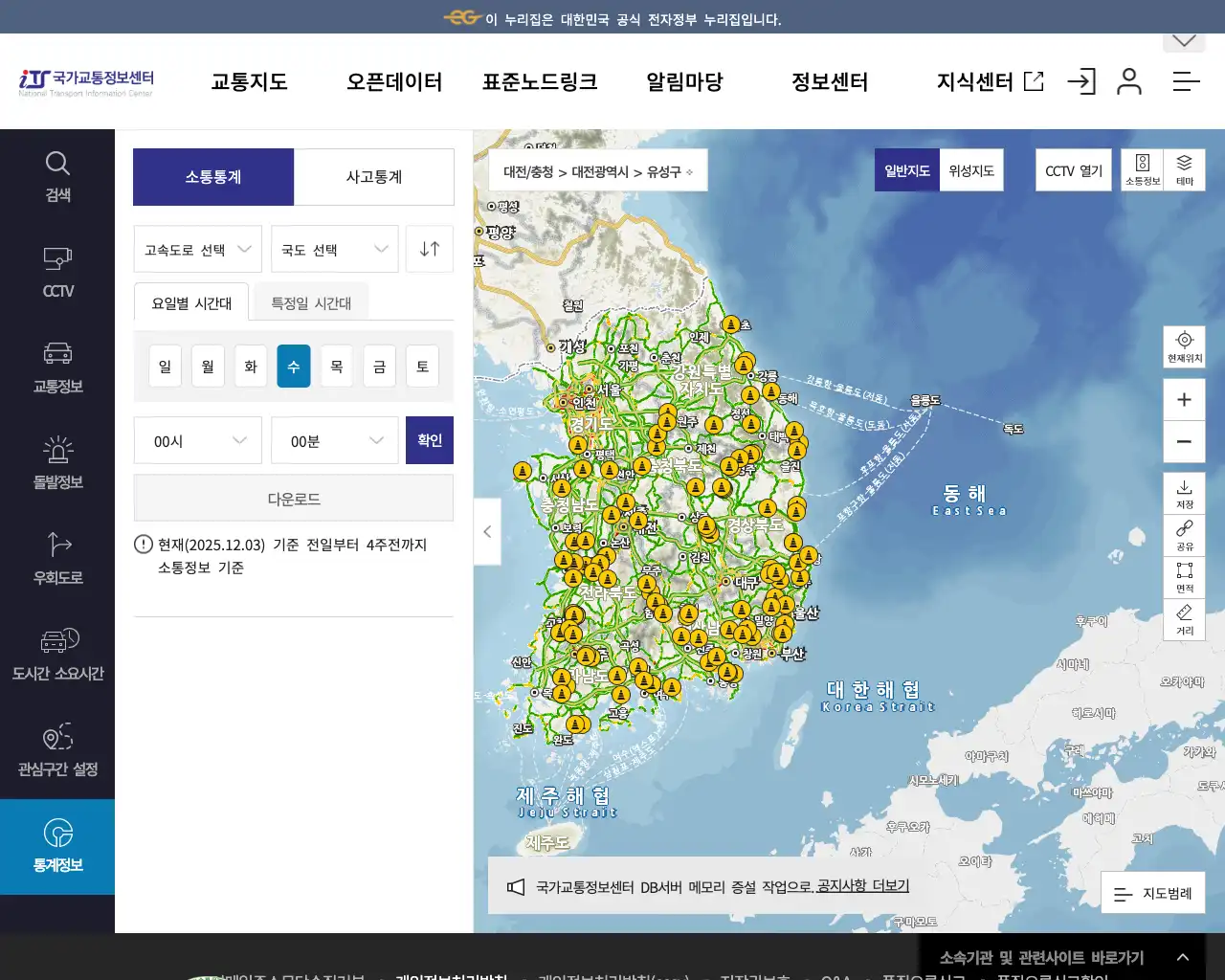
Task: Open 공지사항 더보기 notice link
Action: [859, 886]
